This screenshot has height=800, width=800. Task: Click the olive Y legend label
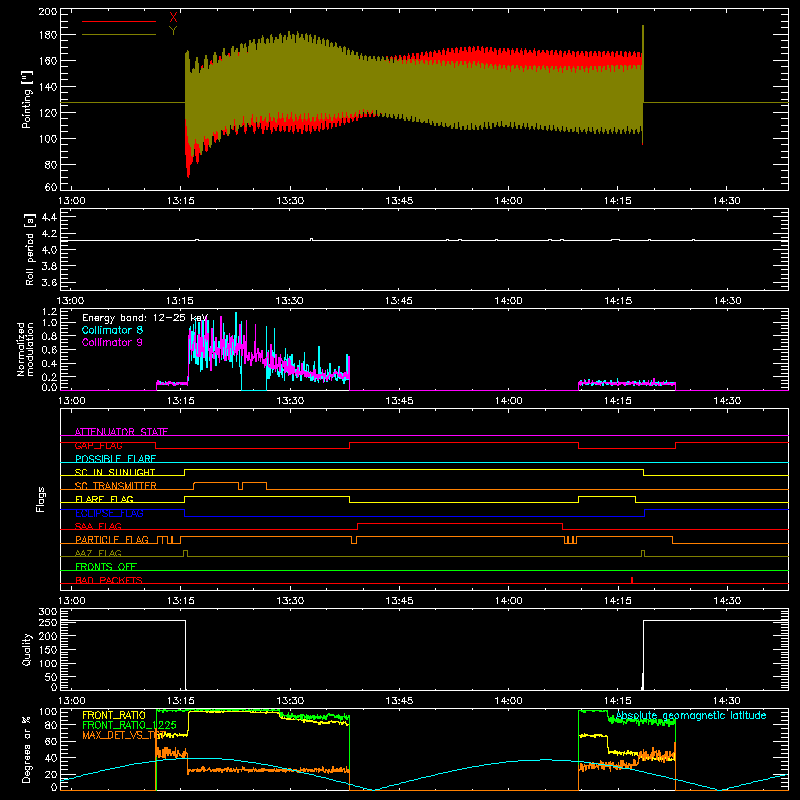tap(173, 31)
